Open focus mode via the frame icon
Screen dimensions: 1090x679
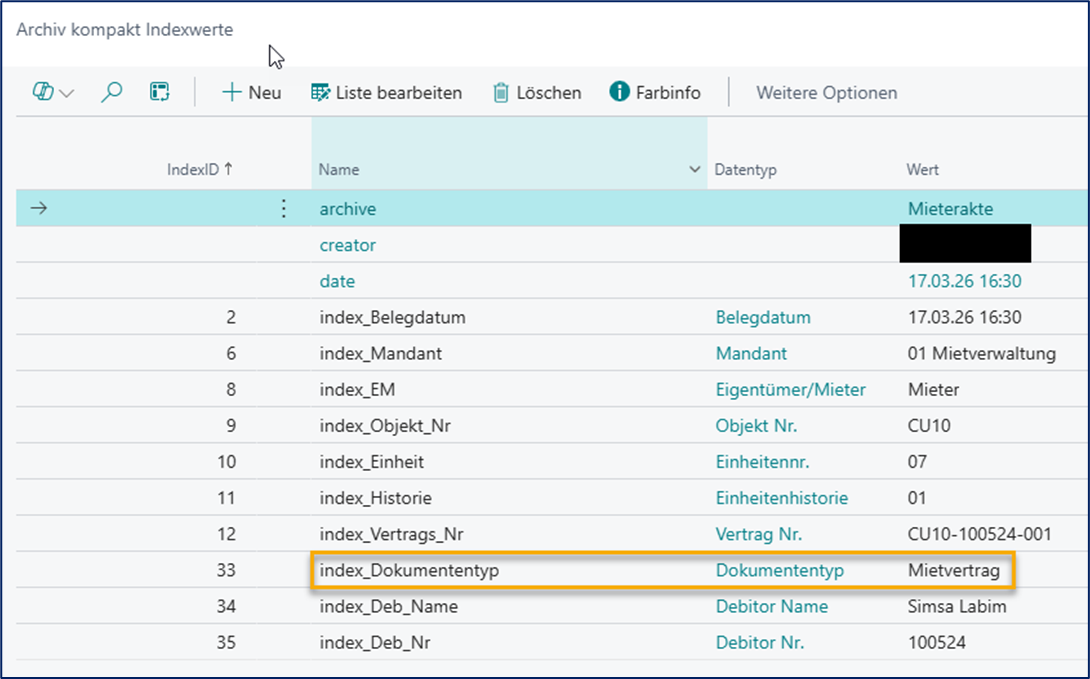[x=157, y=92]
